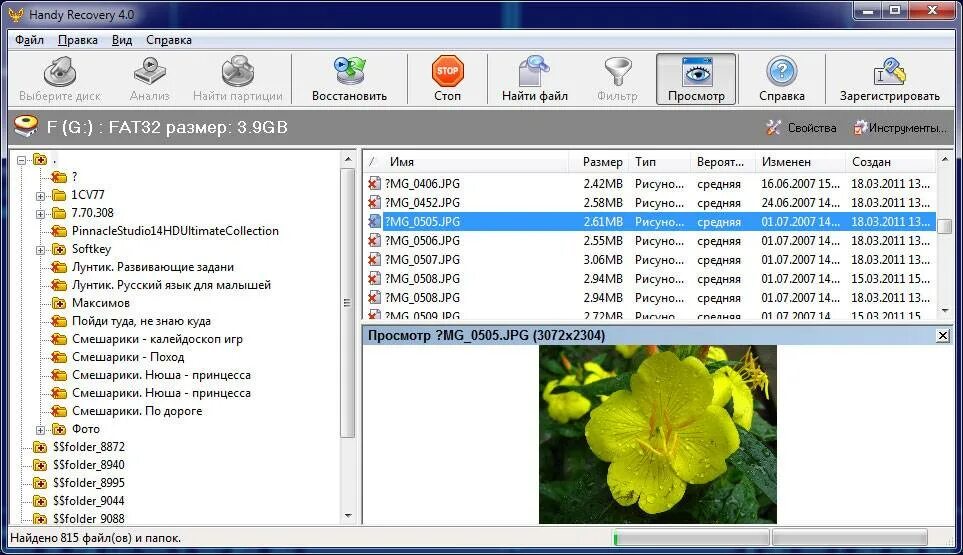Screen dimensions: 963x555
Task: Collapse the root folder in the tree
Action: [x=22, y=160]
